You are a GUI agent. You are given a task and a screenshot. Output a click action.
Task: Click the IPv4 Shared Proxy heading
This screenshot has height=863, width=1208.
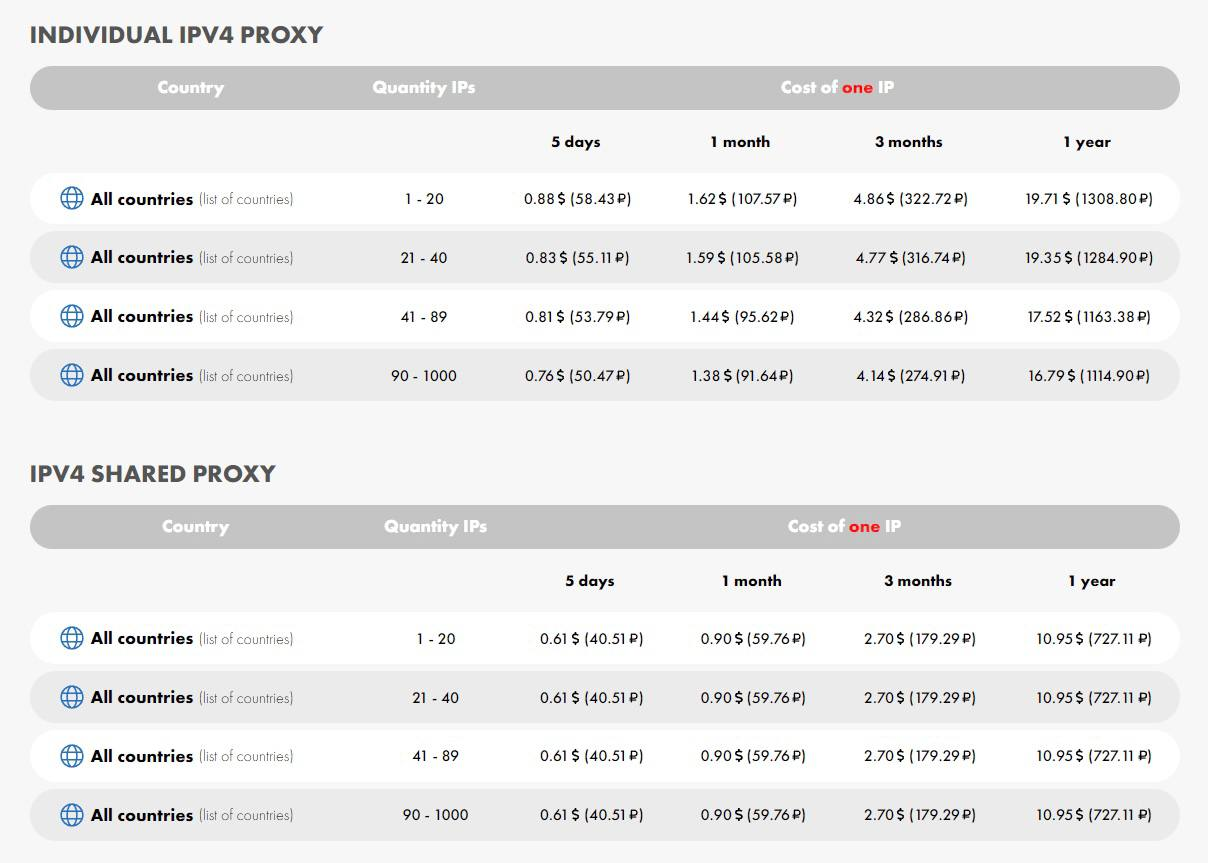152,474
